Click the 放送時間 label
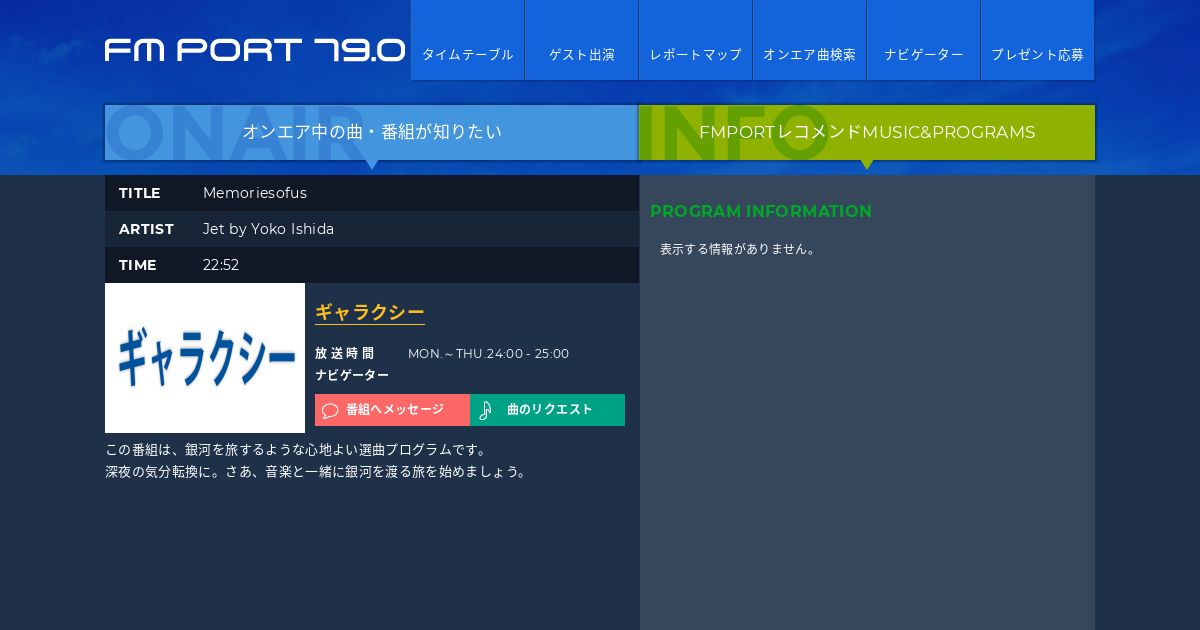The image size is (1200, 630). point(345,353)
